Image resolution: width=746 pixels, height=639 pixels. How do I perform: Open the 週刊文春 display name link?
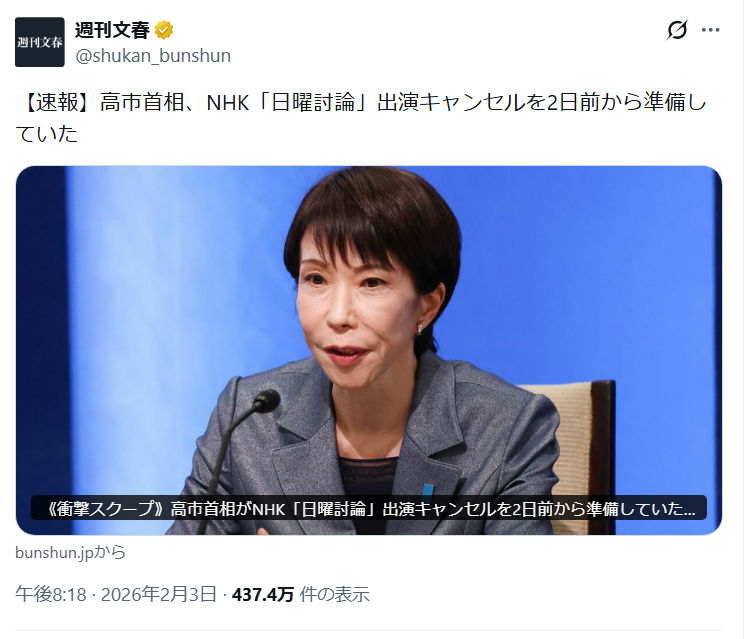112,30
